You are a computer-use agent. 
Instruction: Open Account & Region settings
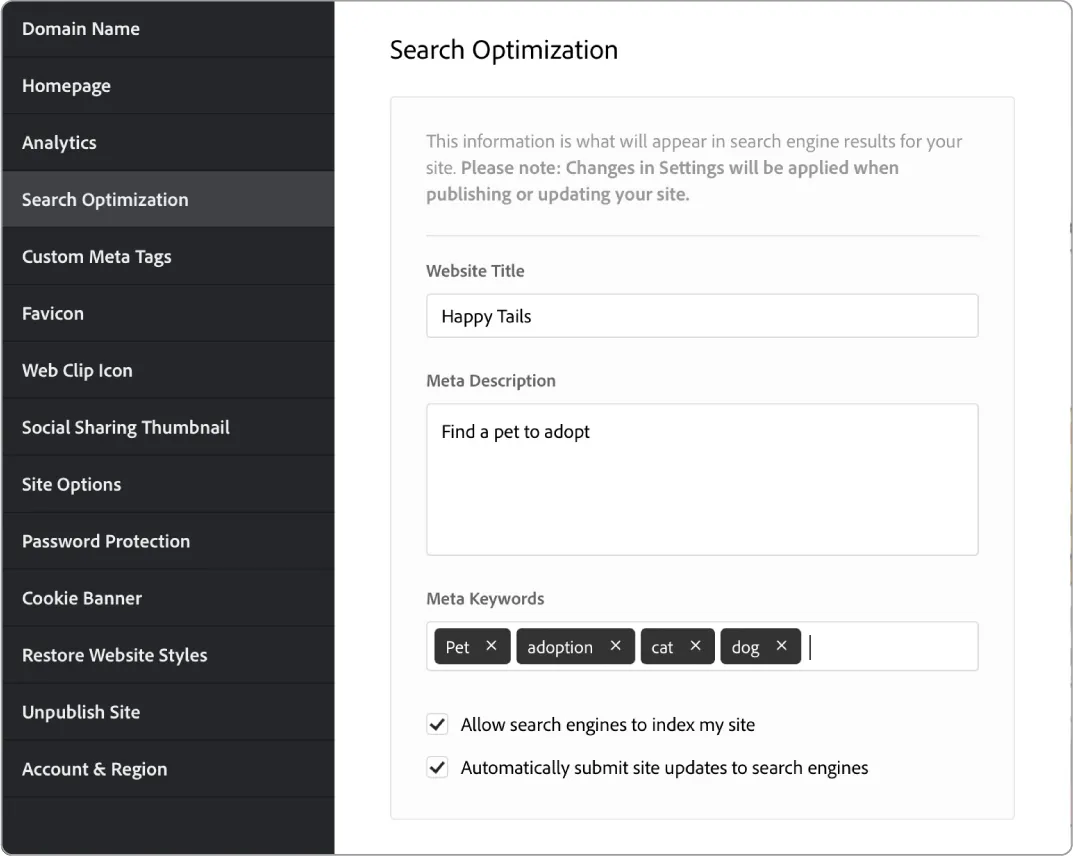[x=94, y=769]
